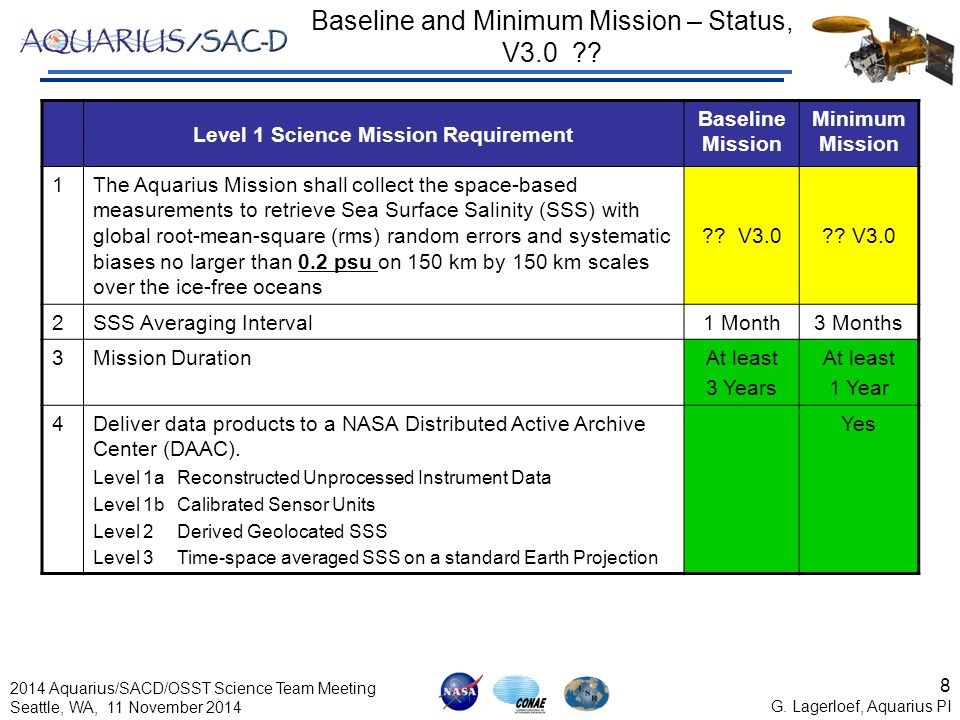
Task: Click the 'At least 1 Year' green cell
Action: 858,372
